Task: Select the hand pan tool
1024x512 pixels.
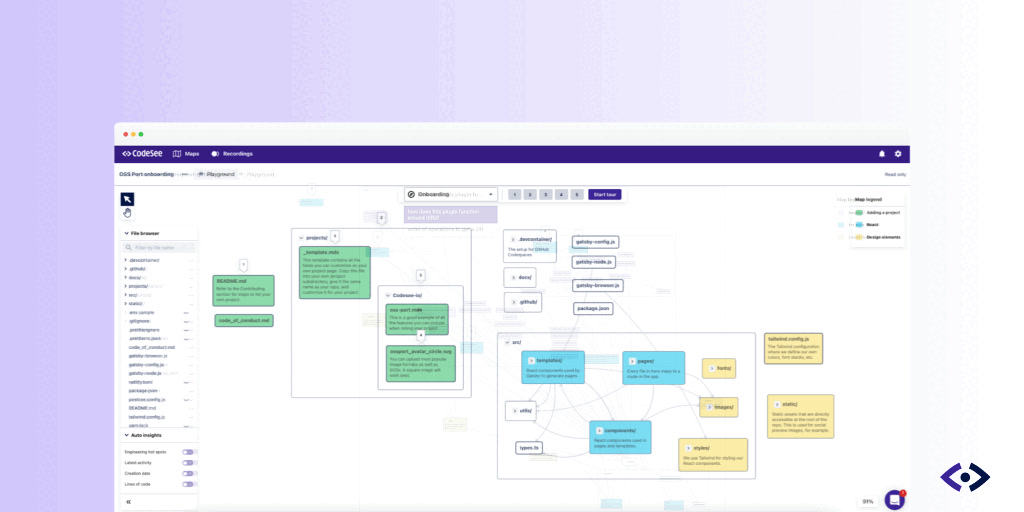Action: pos(127,213)
